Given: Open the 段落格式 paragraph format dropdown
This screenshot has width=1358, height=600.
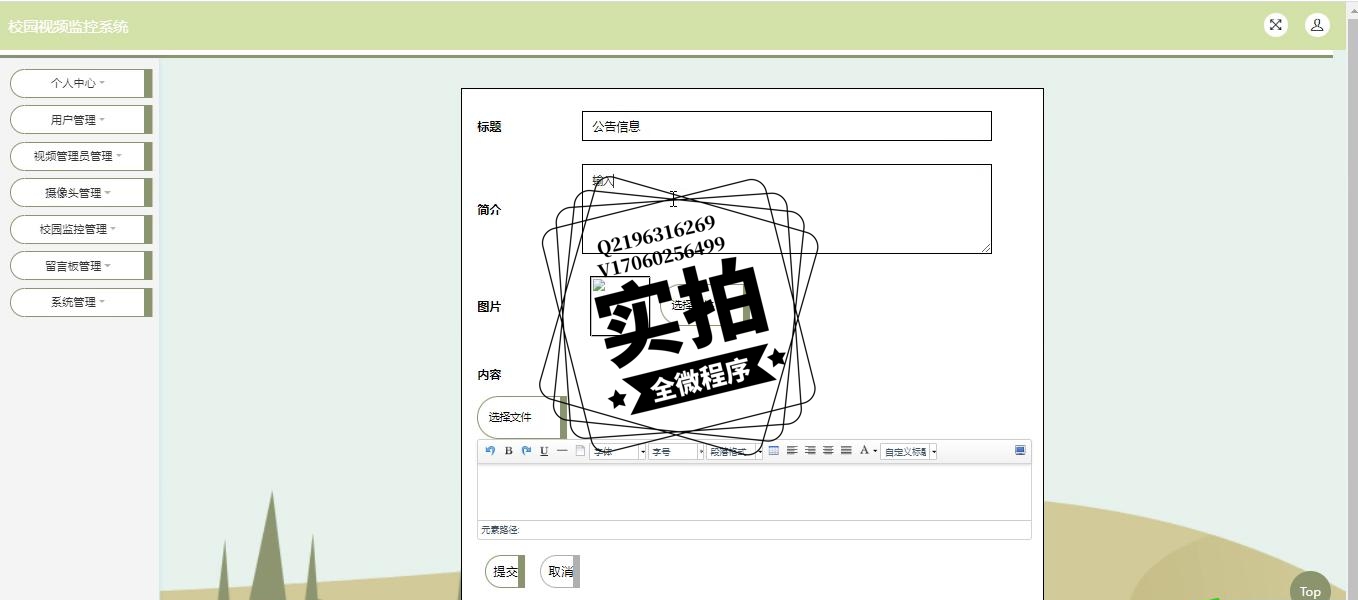Looking at the screenshot, I should tap(734, 452).
